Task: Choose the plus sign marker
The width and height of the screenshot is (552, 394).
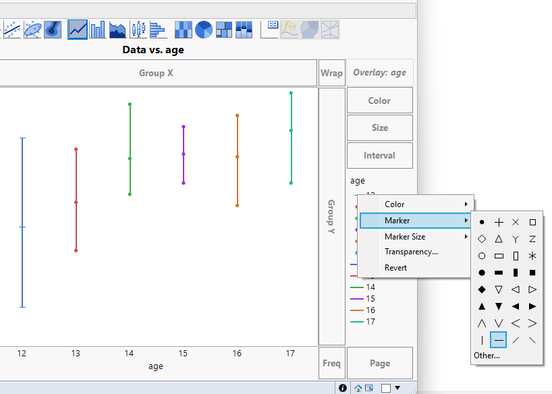Action: pyautogui.click(x=498, y=222)
